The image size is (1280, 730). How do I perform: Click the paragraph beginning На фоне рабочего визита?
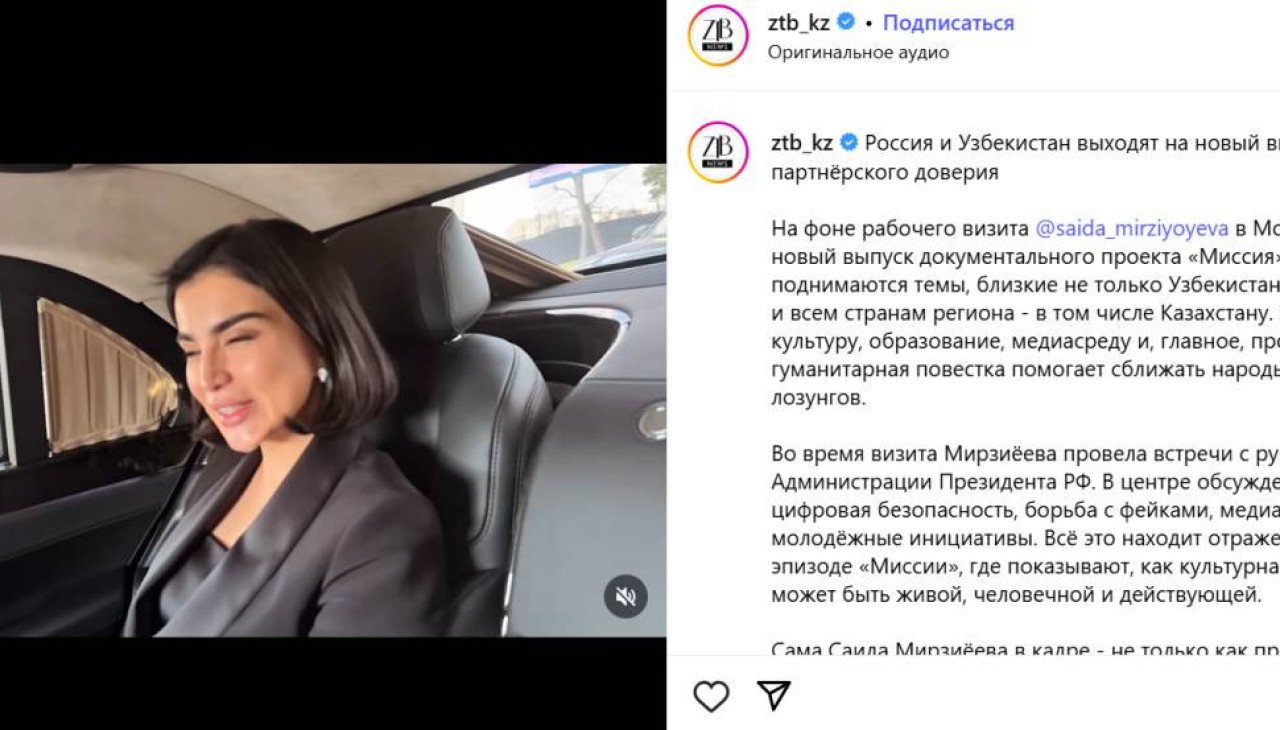pyautogui.click(x=1025, y=313)
